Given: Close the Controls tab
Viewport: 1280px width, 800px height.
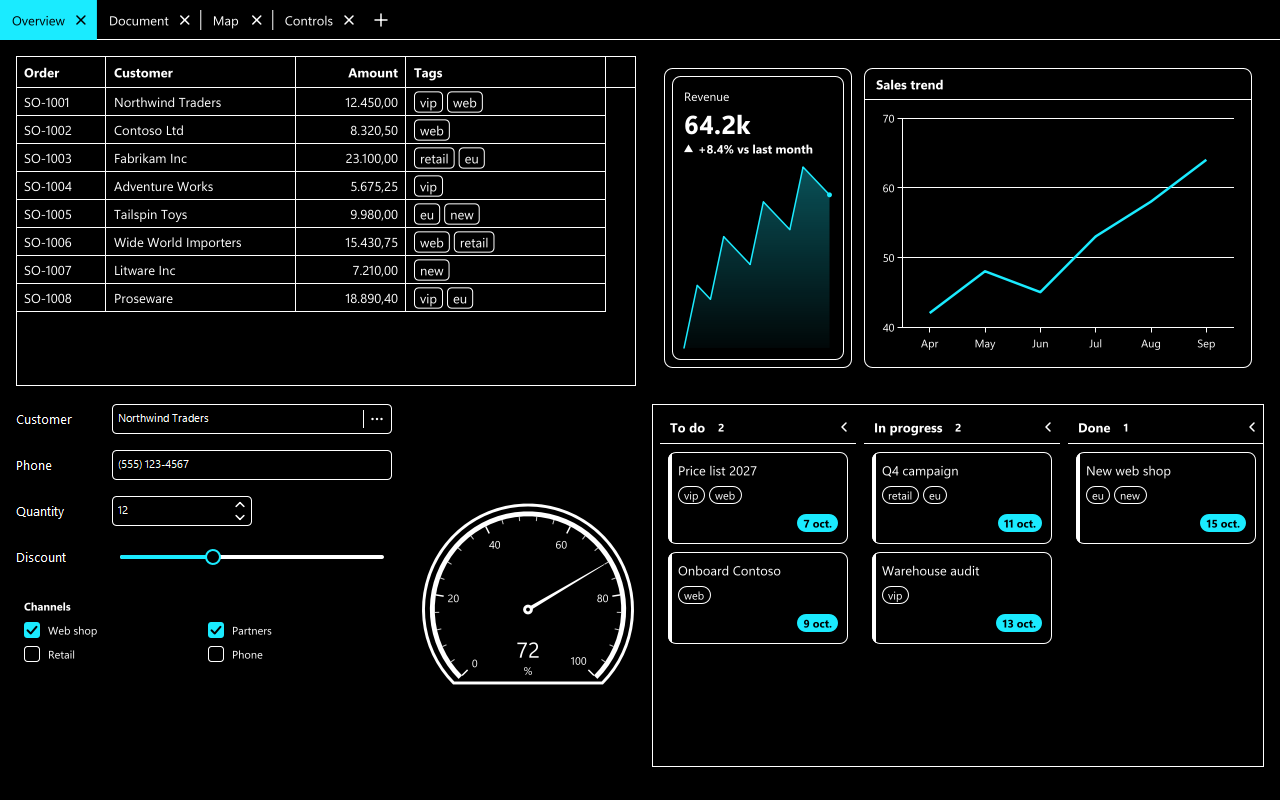Looking at the screenshot, I should pos(348,20).
